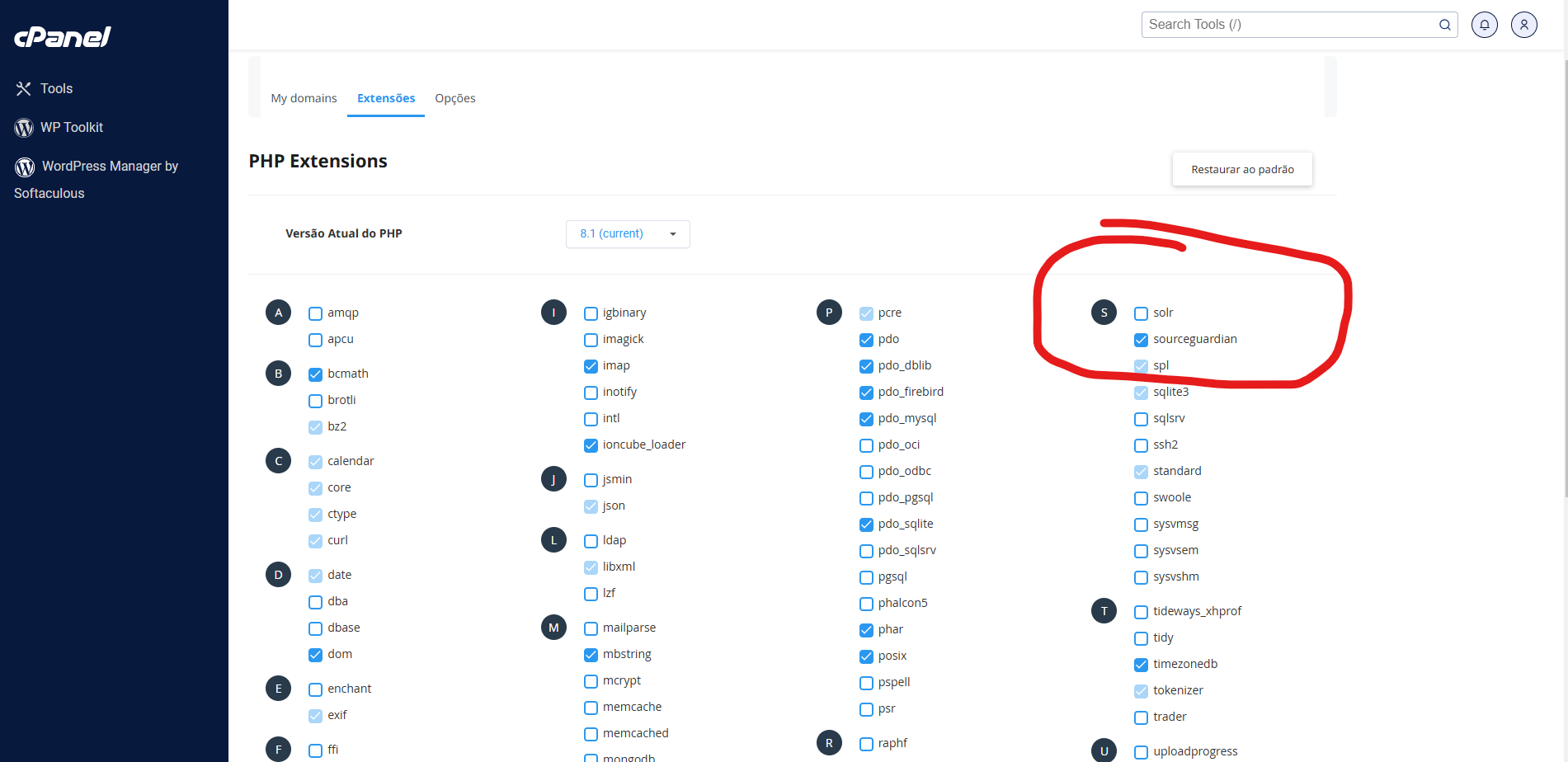
Task: Enable the solr extension checkbox
Action: point(1141,313)
